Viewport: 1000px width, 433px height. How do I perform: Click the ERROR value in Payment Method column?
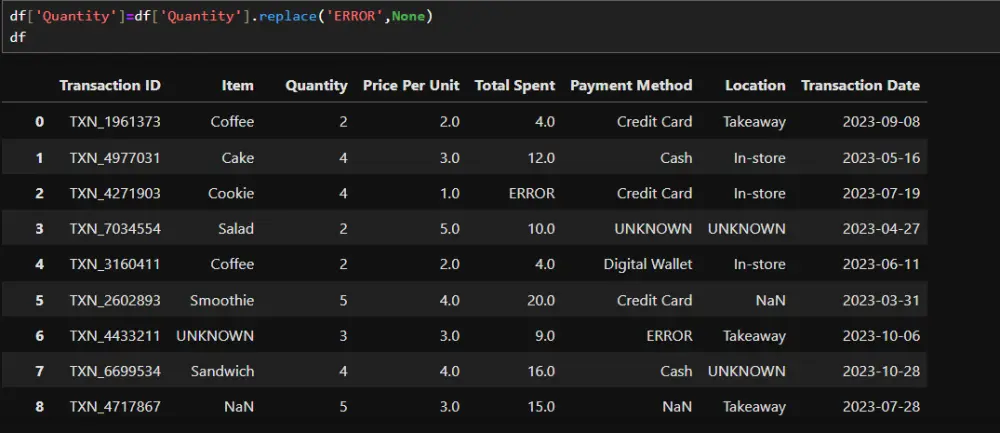[x=669, y=335]
